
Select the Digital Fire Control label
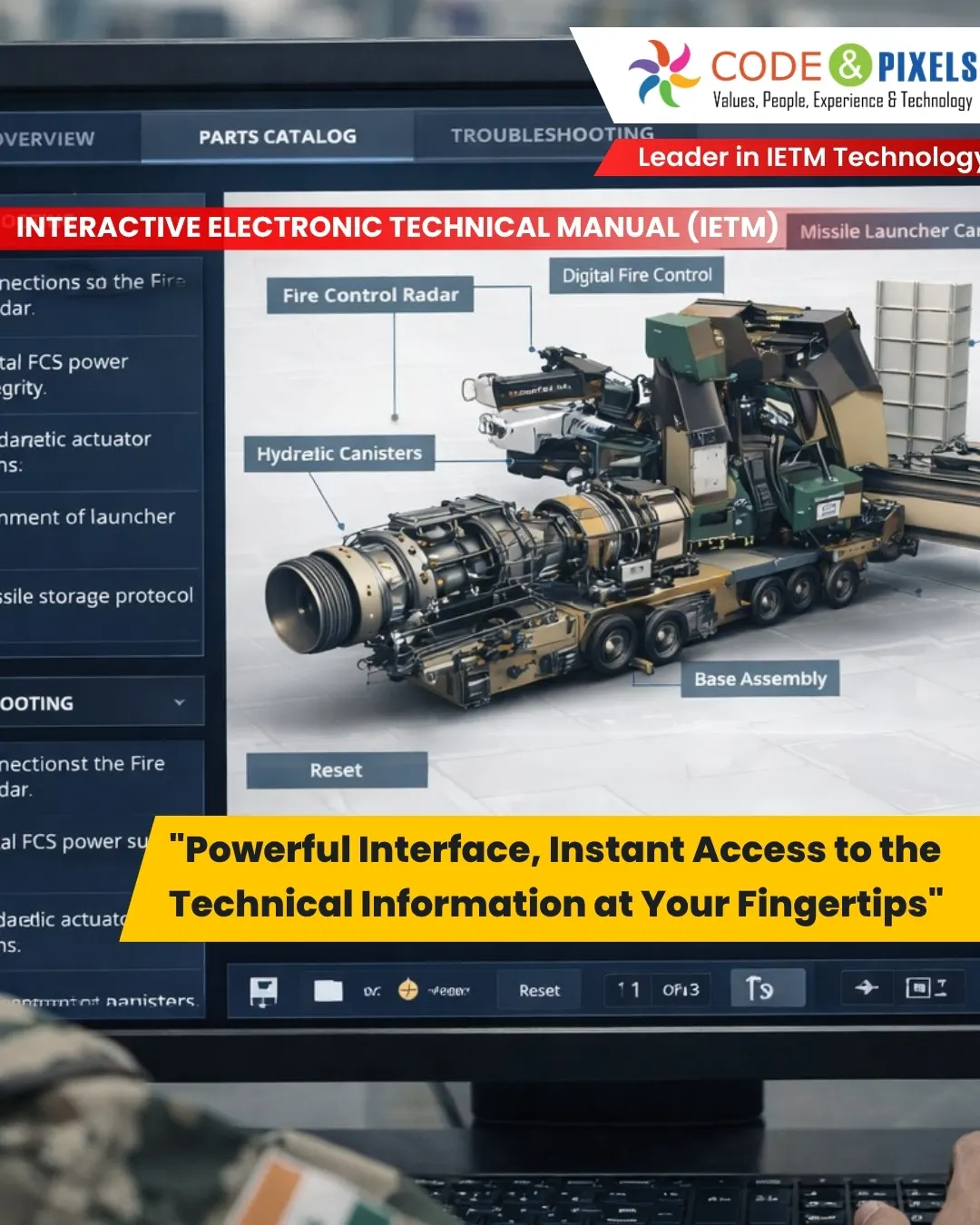tap(636, 276)
